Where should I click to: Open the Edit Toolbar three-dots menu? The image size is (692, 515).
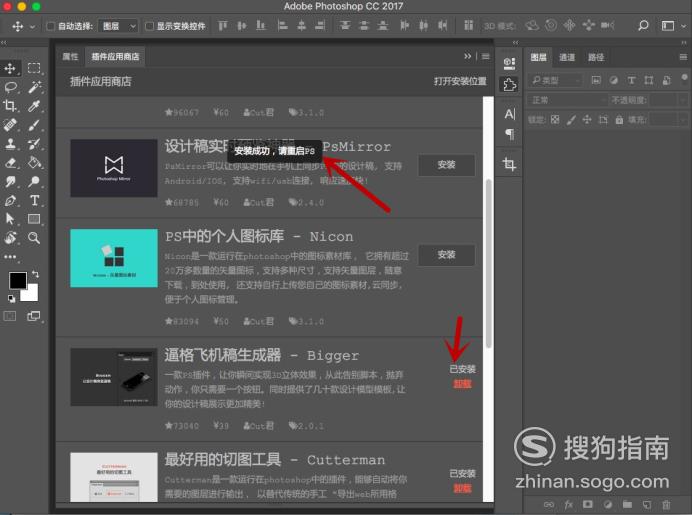point(10,256)
